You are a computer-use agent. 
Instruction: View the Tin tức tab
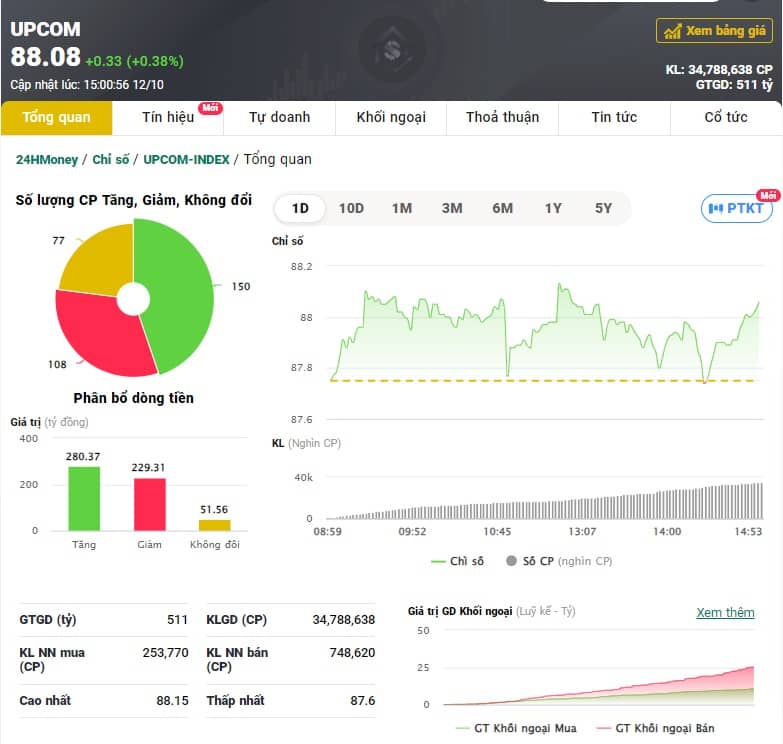614,118
